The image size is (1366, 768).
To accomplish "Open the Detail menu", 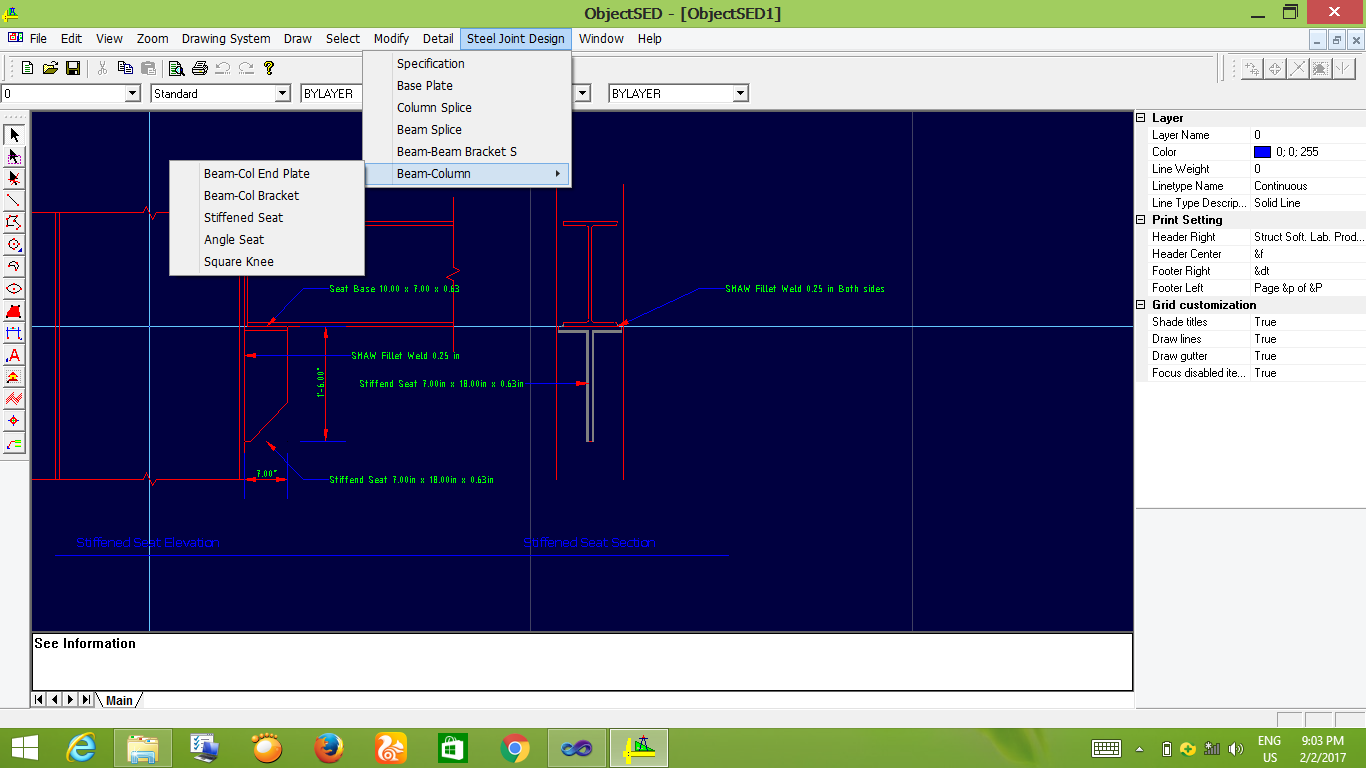I will coord(438,39).
